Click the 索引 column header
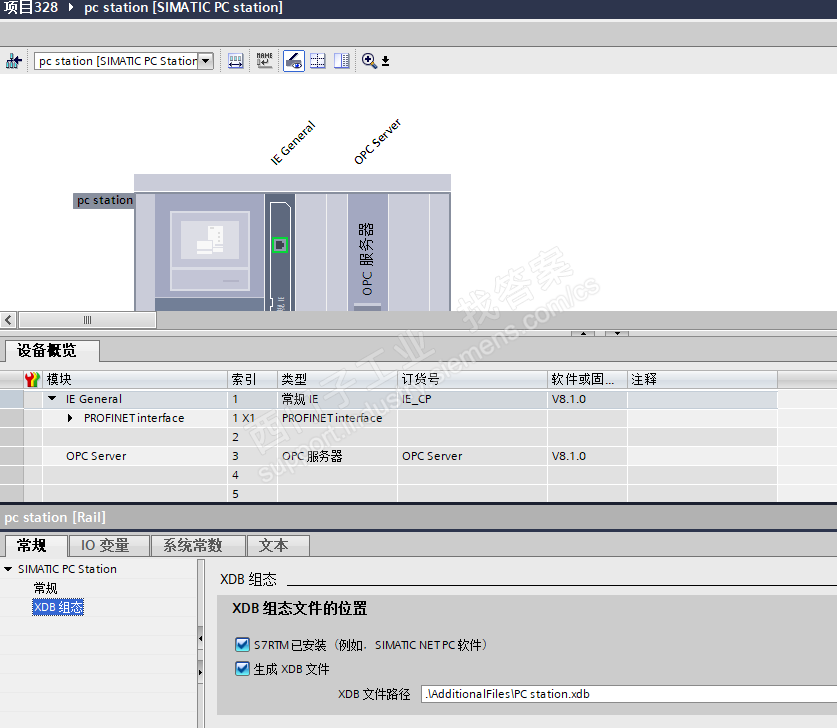The image size is (837, 728). coord(252,379)
